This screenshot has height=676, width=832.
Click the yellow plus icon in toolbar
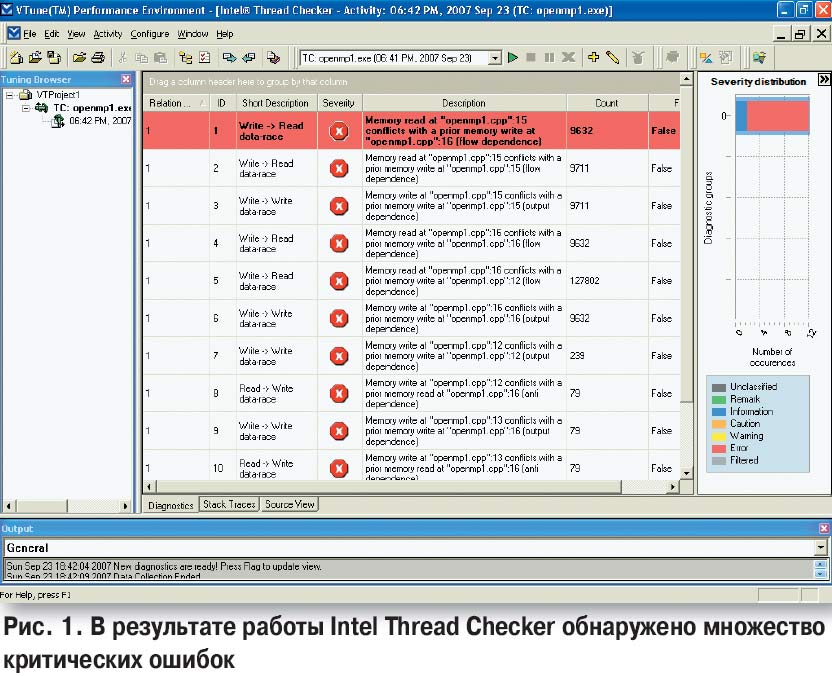click(593, 58)
